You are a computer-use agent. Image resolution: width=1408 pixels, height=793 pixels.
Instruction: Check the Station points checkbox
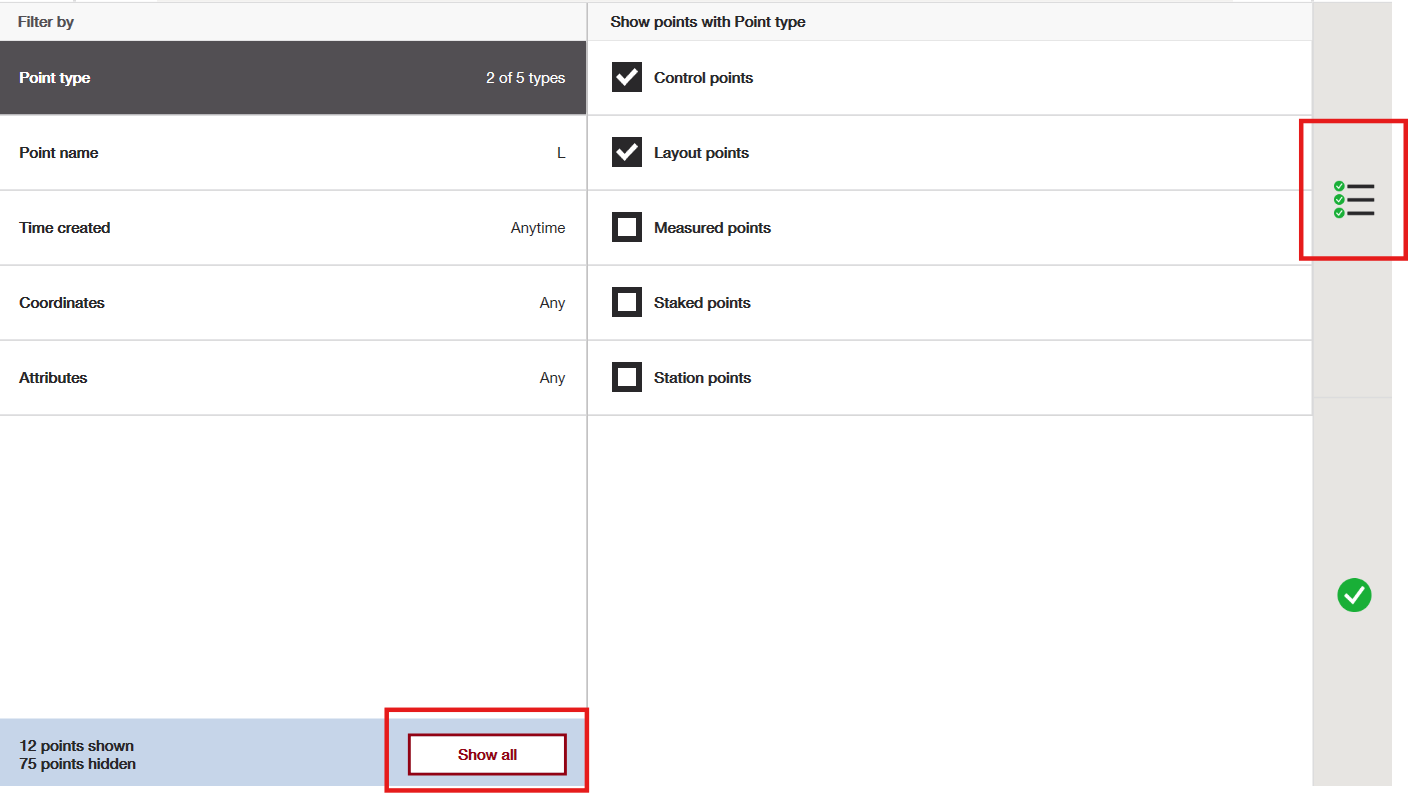tap(627, 378)
